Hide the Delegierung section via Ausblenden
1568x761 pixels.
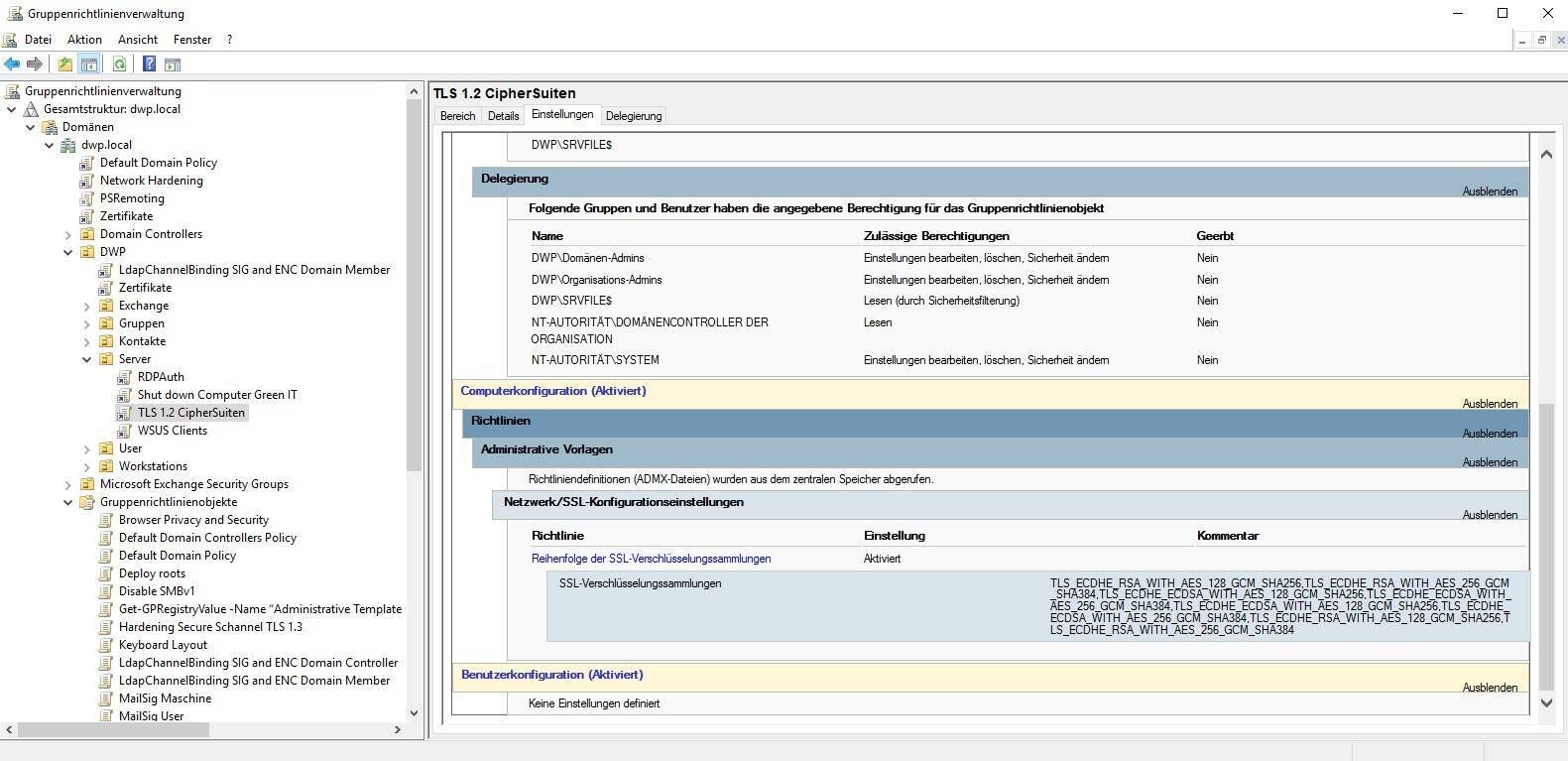click(1489, 191)
